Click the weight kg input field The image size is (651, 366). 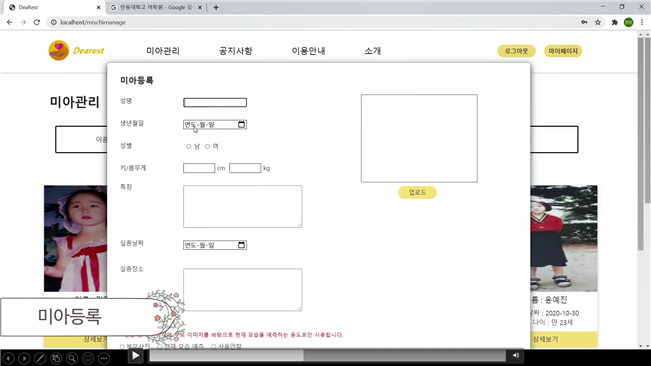tap(245, 168)
